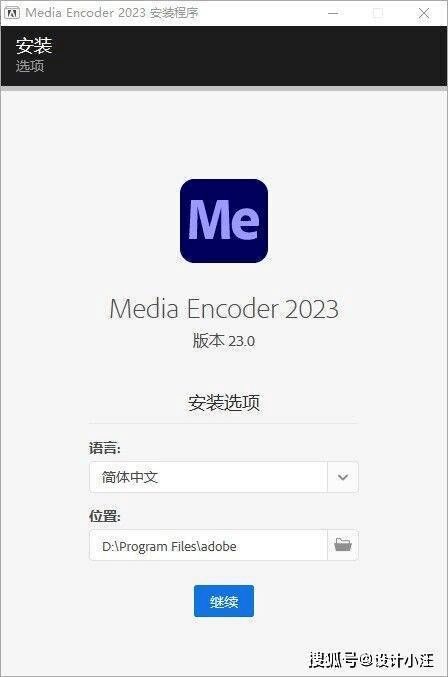Click the D:\Program Files\adobe path field
Viewport: 448px width, 677px height.
(208, 545)
